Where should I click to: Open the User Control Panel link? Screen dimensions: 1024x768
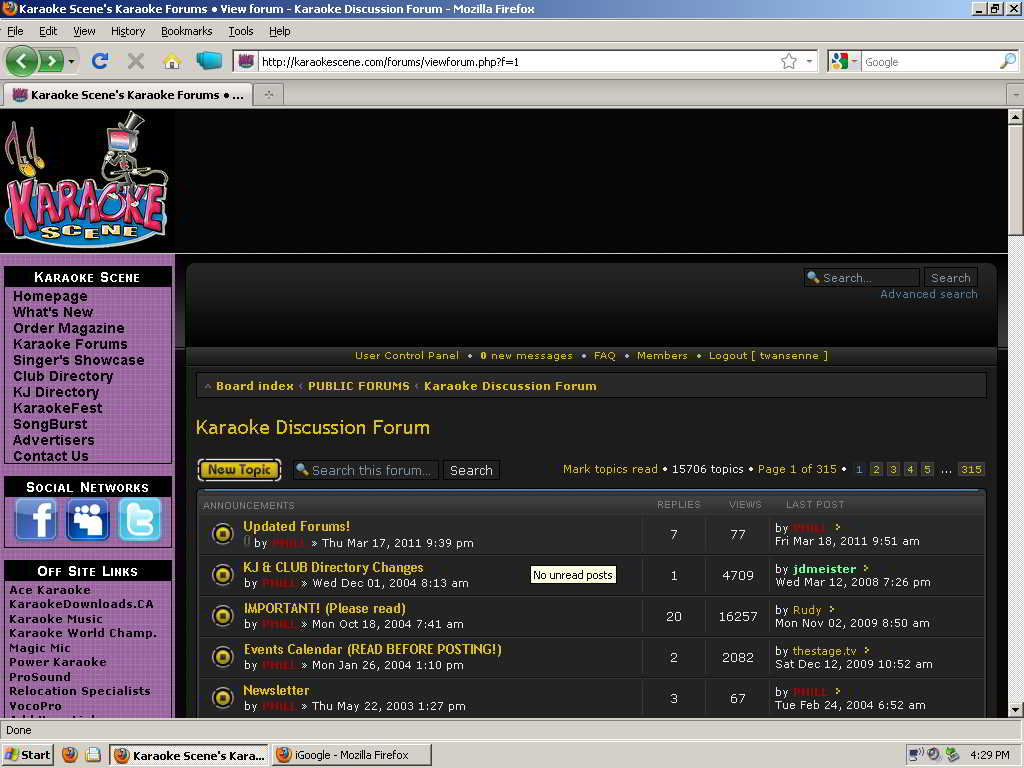(x=407, y=356)
